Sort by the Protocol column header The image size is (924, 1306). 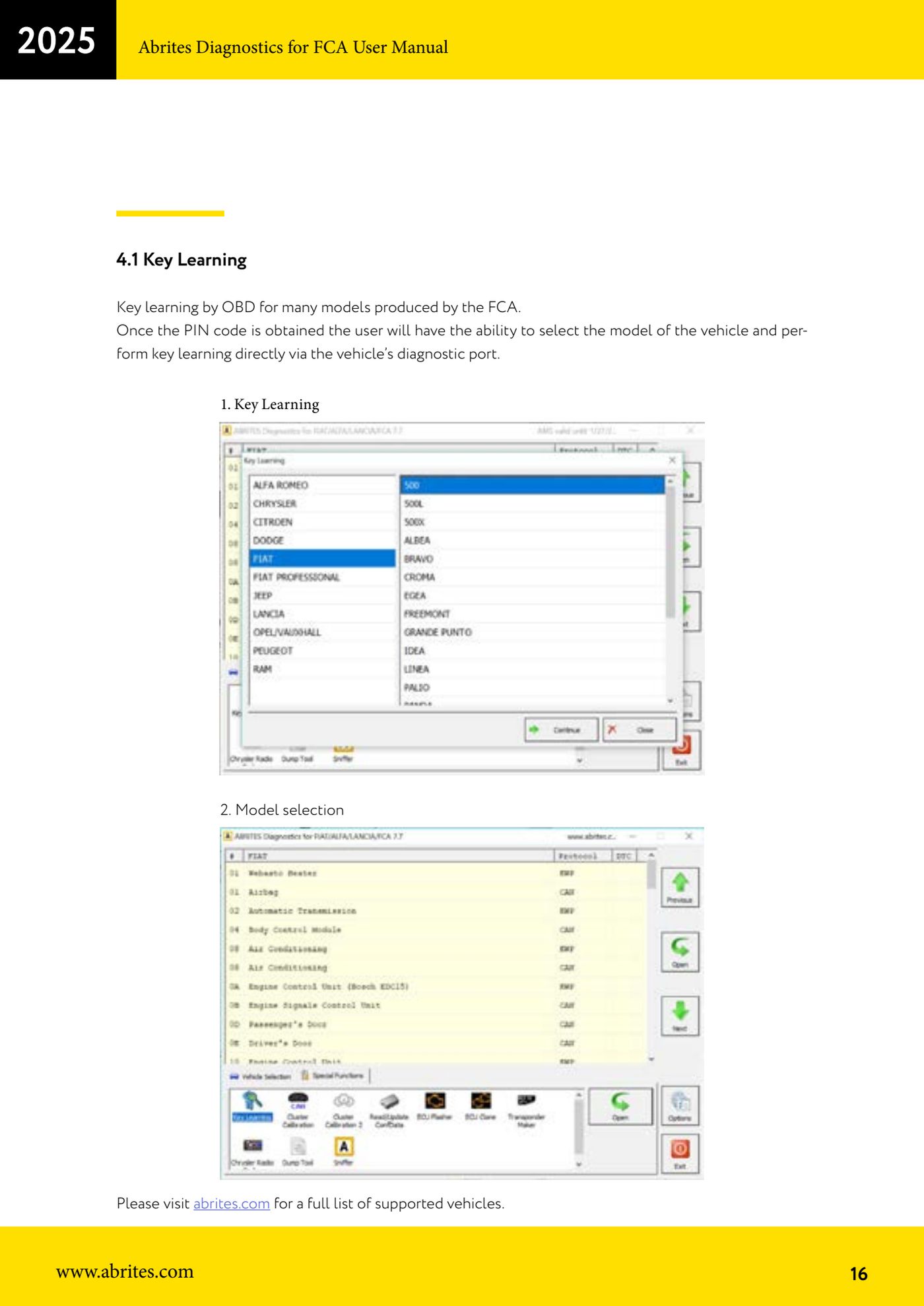click(582, 856)
